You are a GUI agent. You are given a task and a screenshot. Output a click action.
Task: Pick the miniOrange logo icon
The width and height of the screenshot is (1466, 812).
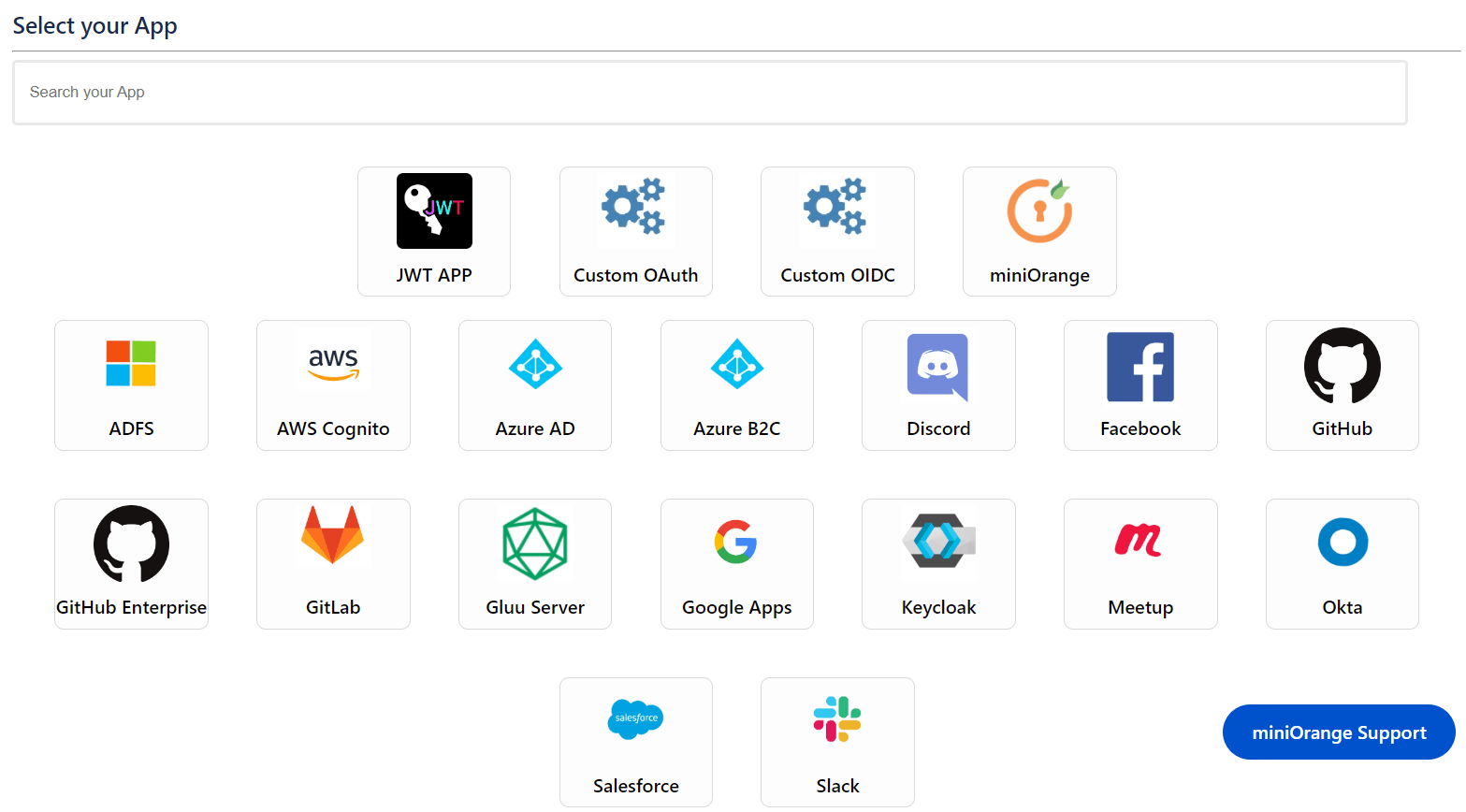(x=1039, y=210)
